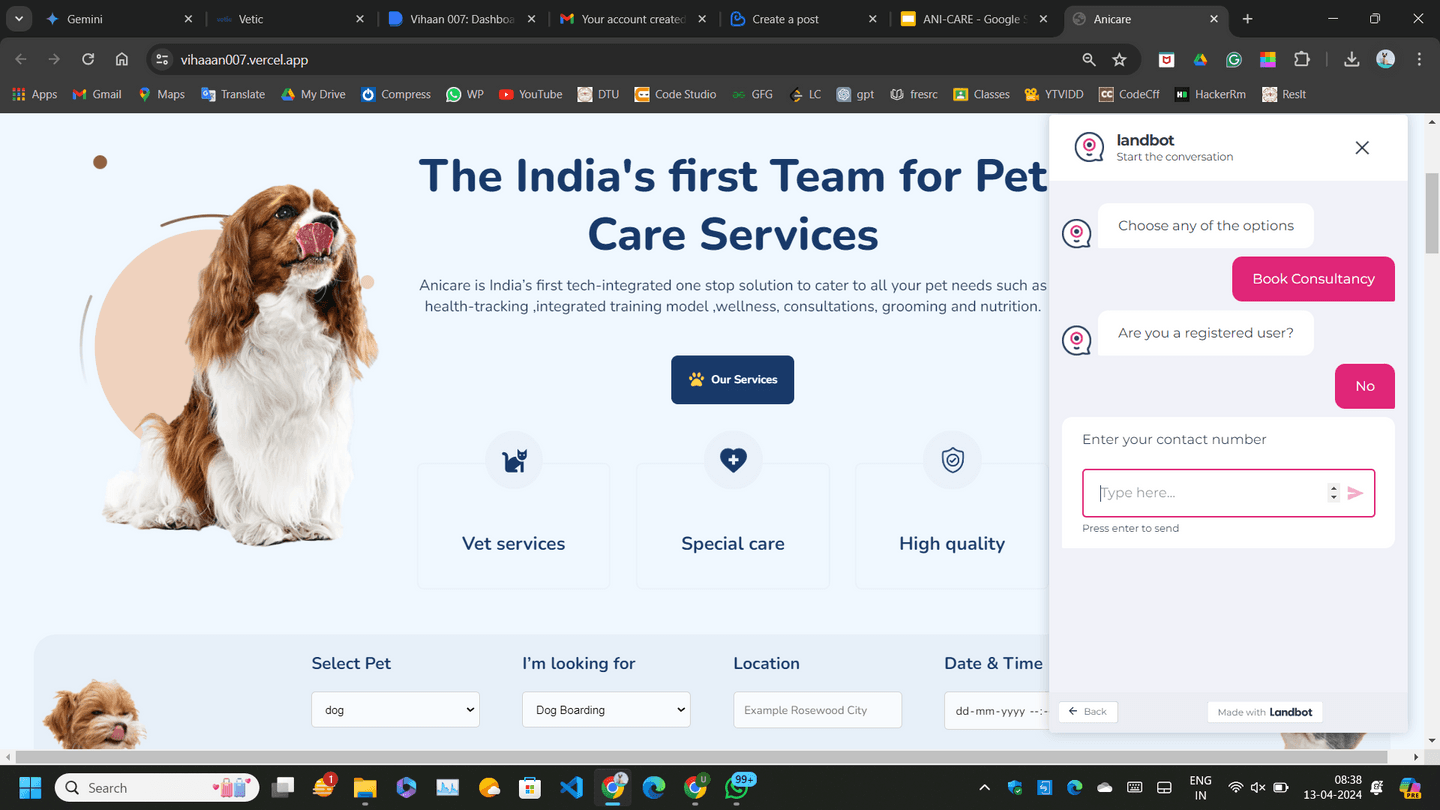Viewport: 1440px width, 810px height.
Task: Click the No reply bubble
Action: (1365, 386)
